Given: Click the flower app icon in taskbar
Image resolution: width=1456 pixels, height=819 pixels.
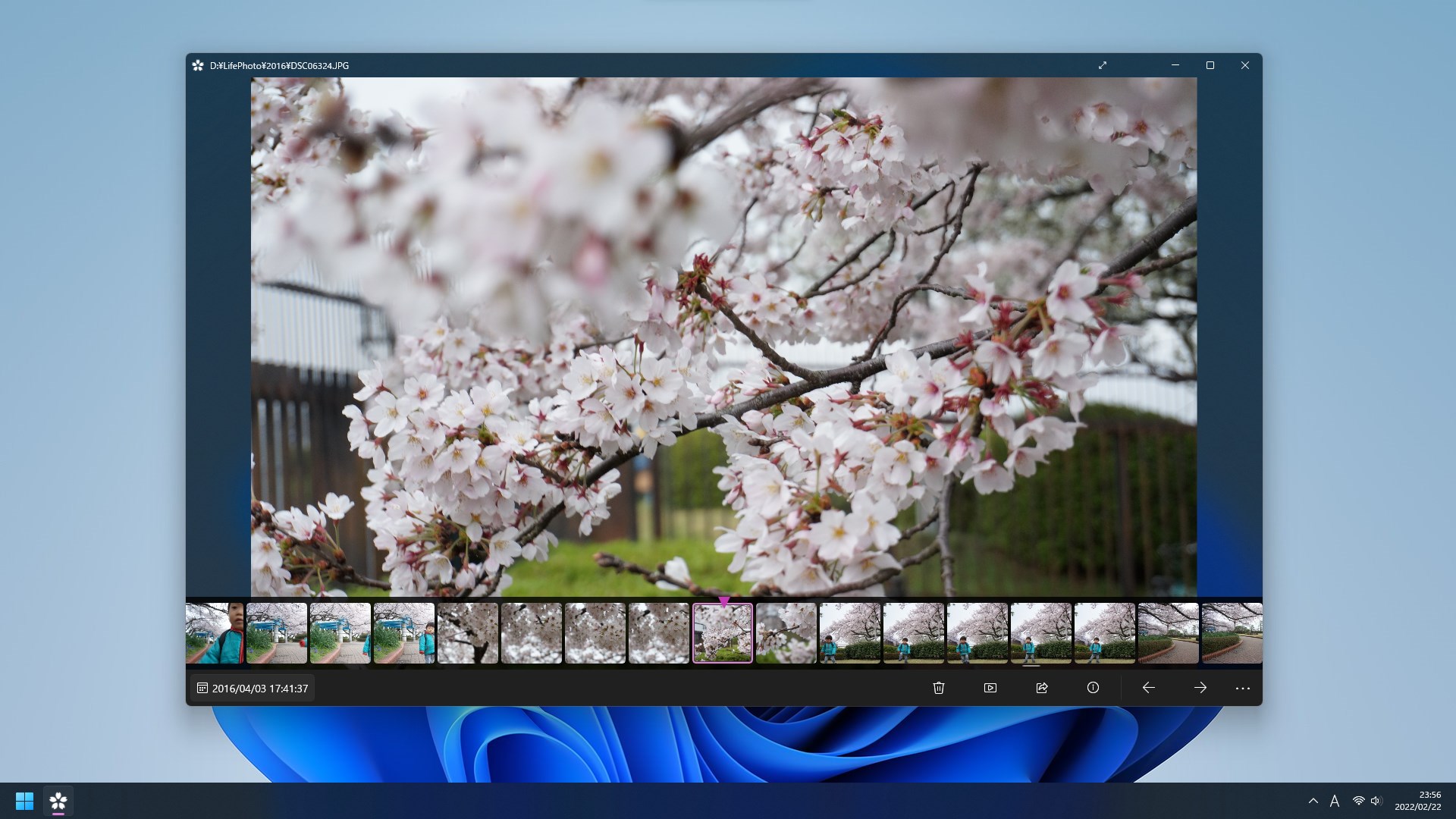Looking at the screenshot, I should tap(58, 801).
